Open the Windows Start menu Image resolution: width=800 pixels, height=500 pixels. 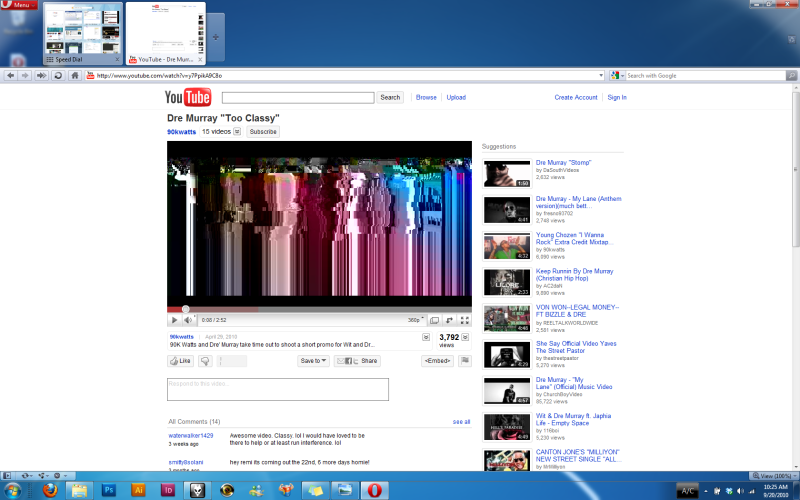12,491
